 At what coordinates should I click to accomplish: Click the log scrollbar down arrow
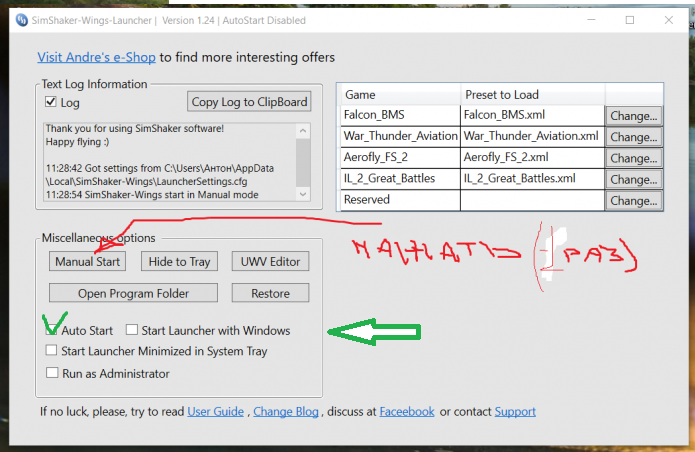coord(303,194)
